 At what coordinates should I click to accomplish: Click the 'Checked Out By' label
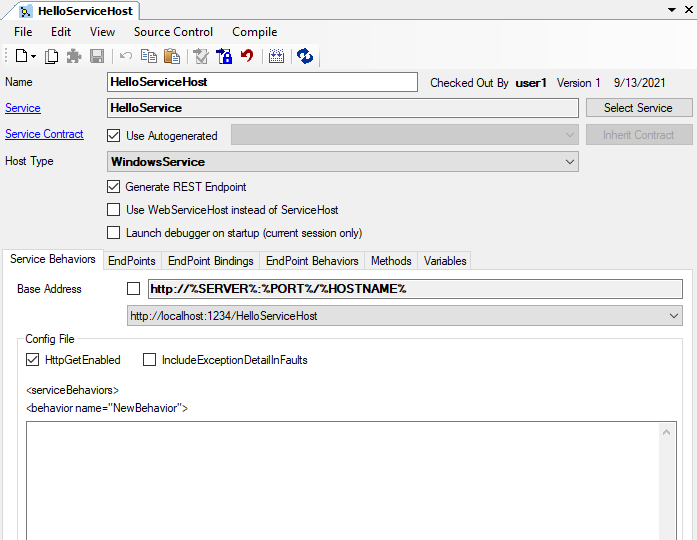(469, 83)
